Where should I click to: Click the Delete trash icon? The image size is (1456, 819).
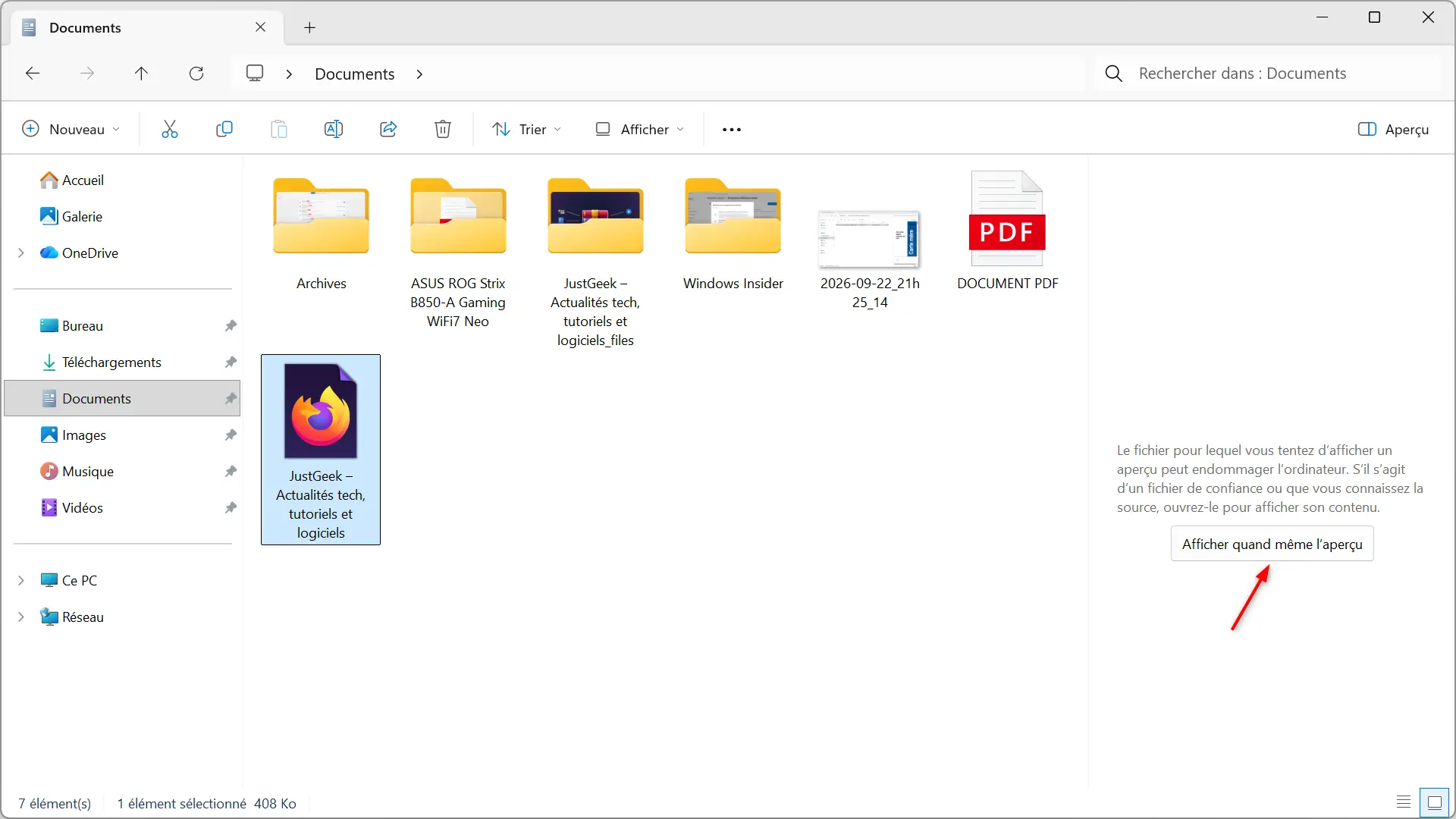coord(443,129)
